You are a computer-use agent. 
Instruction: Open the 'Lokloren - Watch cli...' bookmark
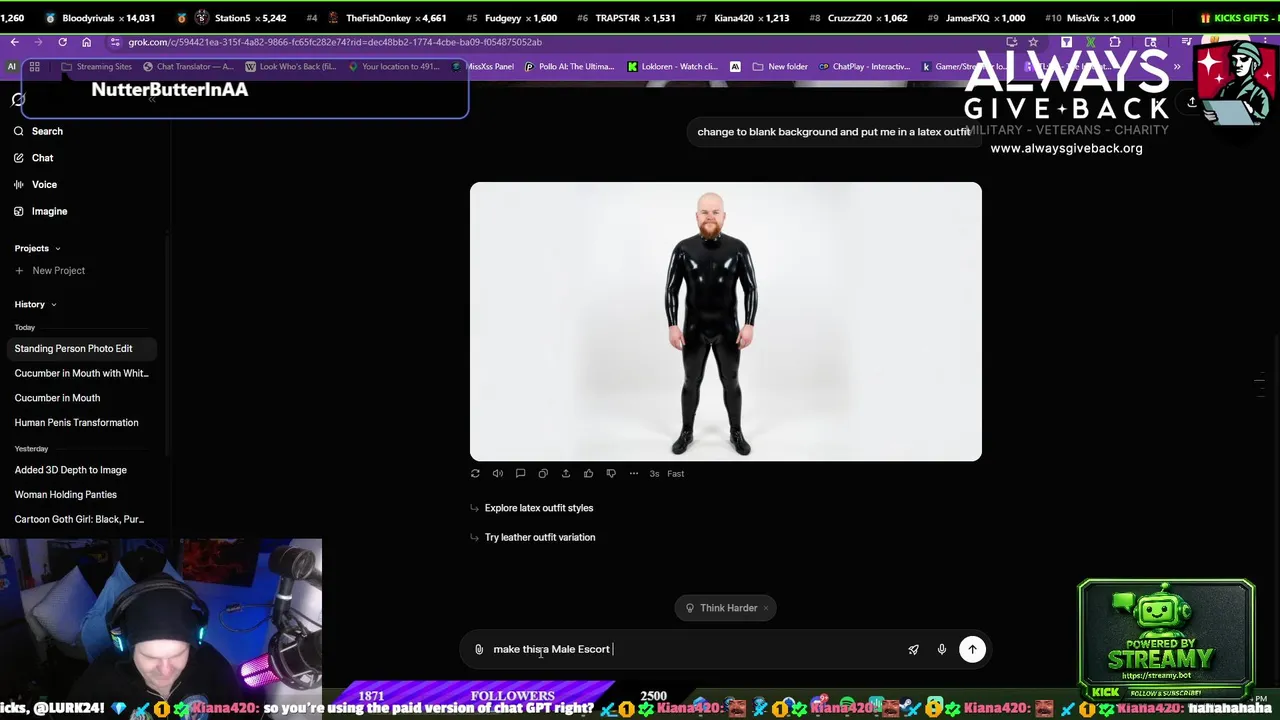click(x=673, y=67)
